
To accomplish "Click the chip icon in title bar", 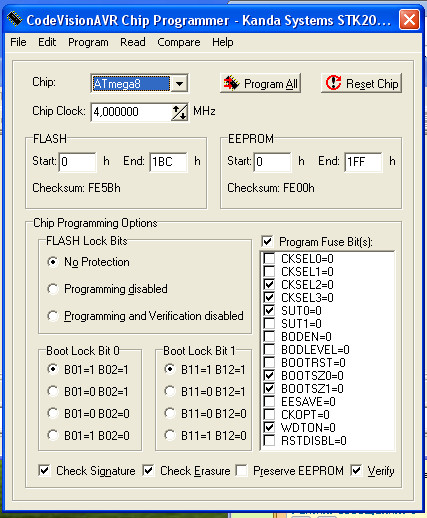I will pos(14,19).
